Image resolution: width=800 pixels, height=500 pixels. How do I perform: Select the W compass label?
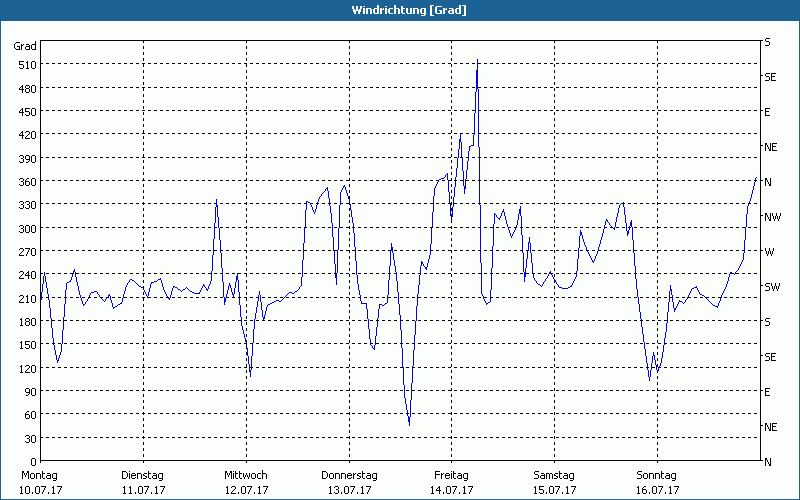point(769,252)
